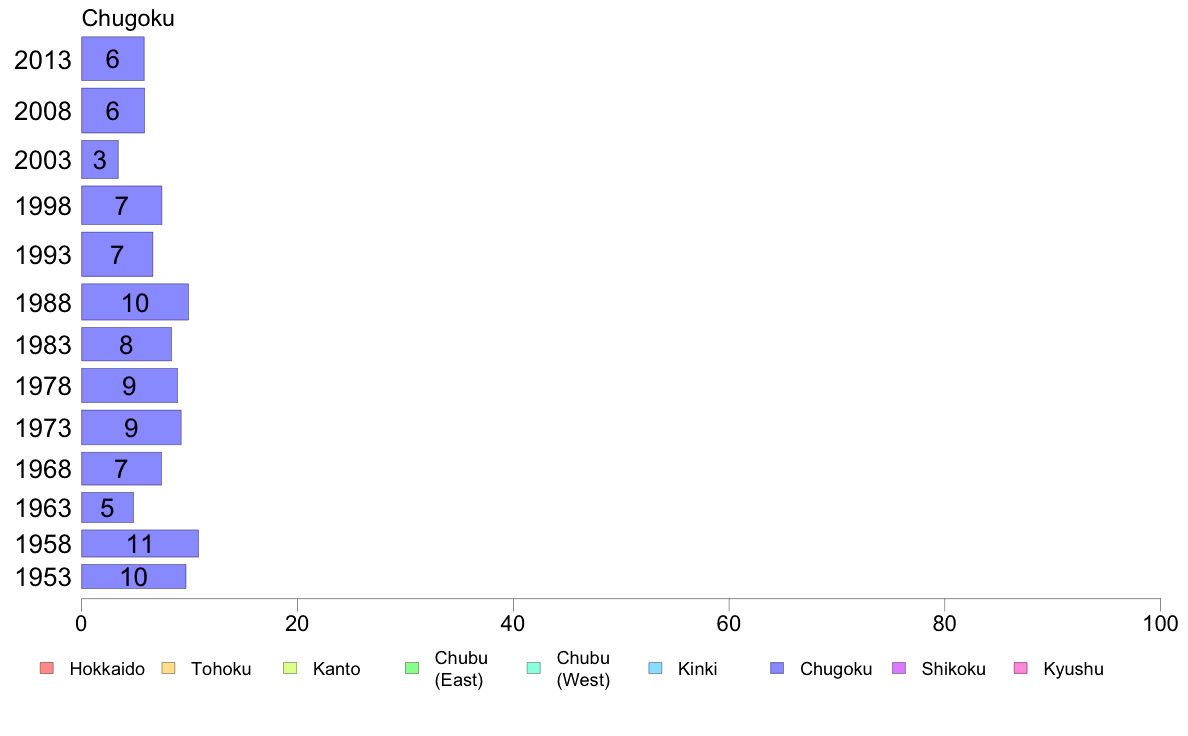Screen dimensions: 1188x736
Task: Click the 100 tick on the x-axis
Action: pos(1161,624)
